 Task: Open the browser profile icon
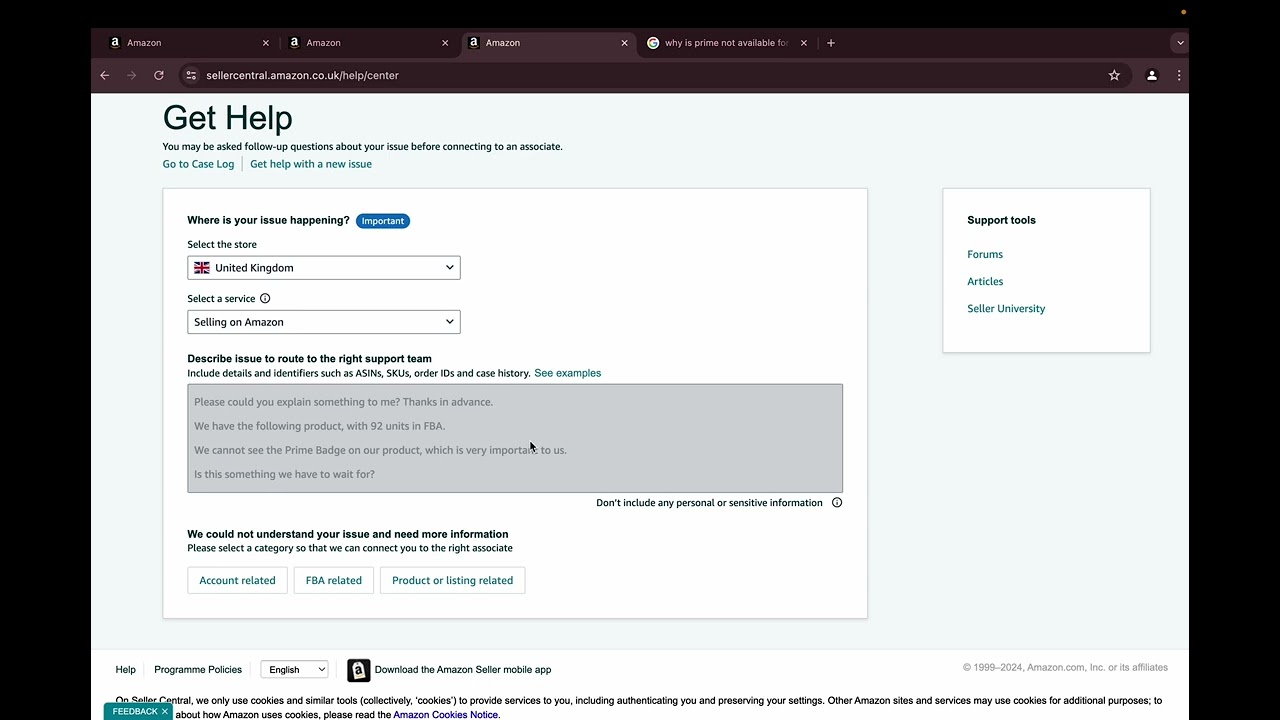pos(1152,75)
